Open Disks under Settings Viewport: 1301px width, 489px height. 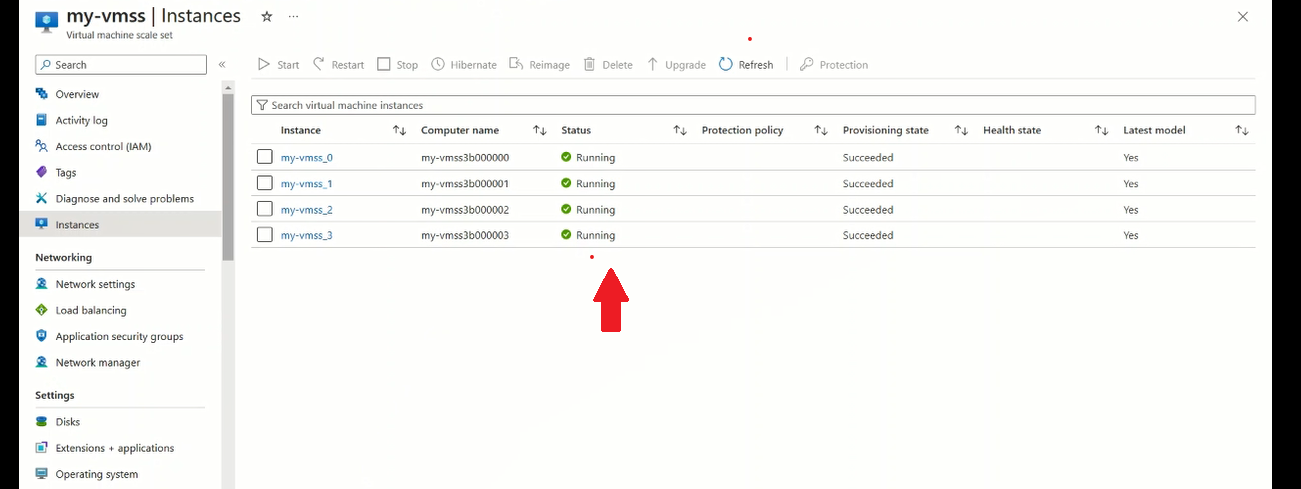68,422
